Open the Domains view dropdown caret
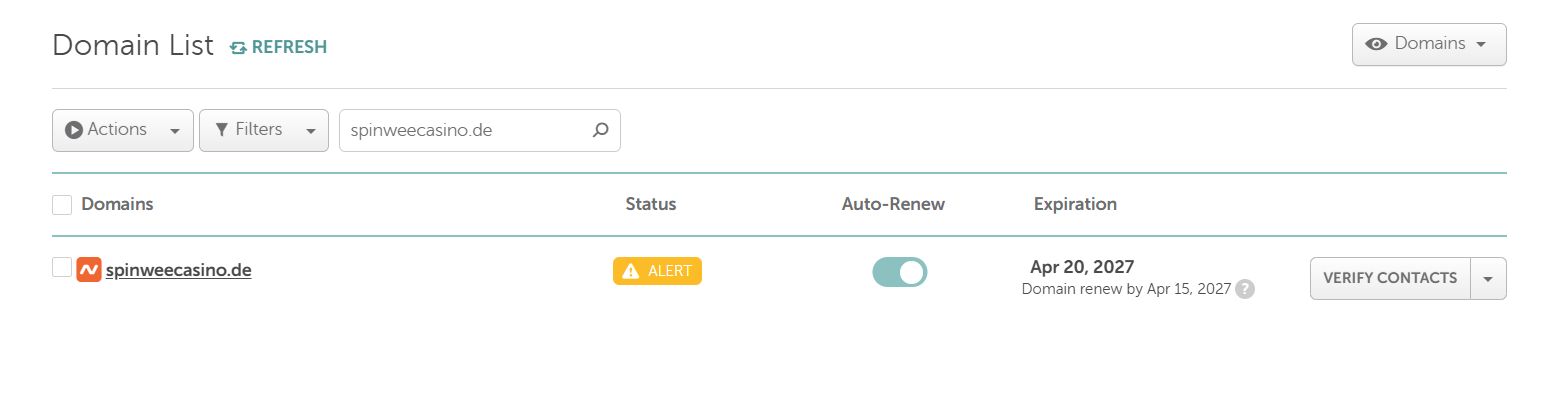Viewport: 1548px width, 420px height. click(x=1481, y=44)
